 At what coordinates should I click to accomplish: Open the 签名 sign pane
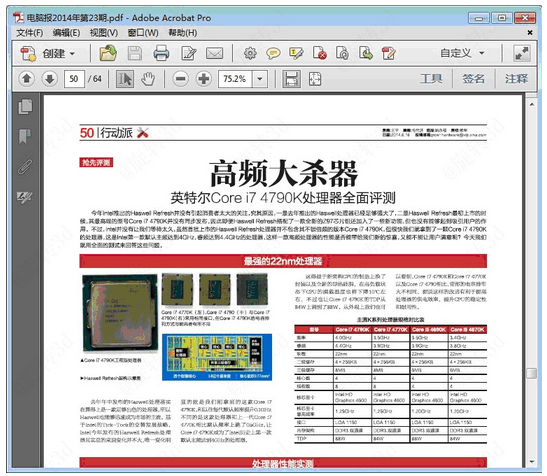click(x=473, y=79)
